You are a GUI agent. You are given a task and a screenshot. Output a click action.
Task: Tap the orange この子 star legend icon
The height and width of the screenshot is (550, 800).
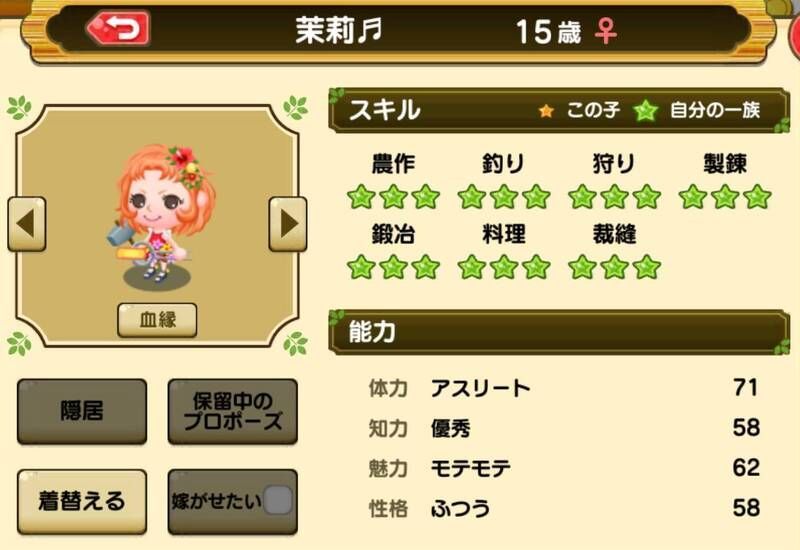click(546, 111)
